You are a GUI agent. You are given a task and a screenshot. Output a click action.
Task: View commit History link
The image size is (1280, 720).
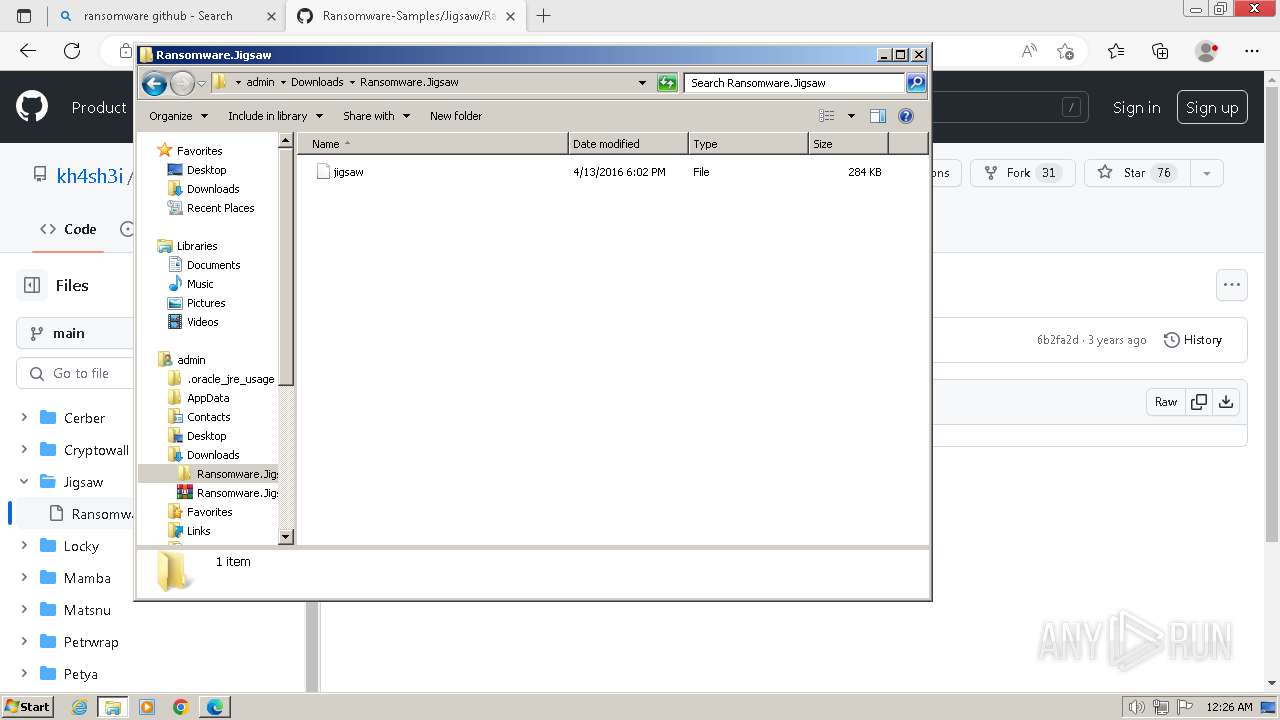coord(1193,340)
